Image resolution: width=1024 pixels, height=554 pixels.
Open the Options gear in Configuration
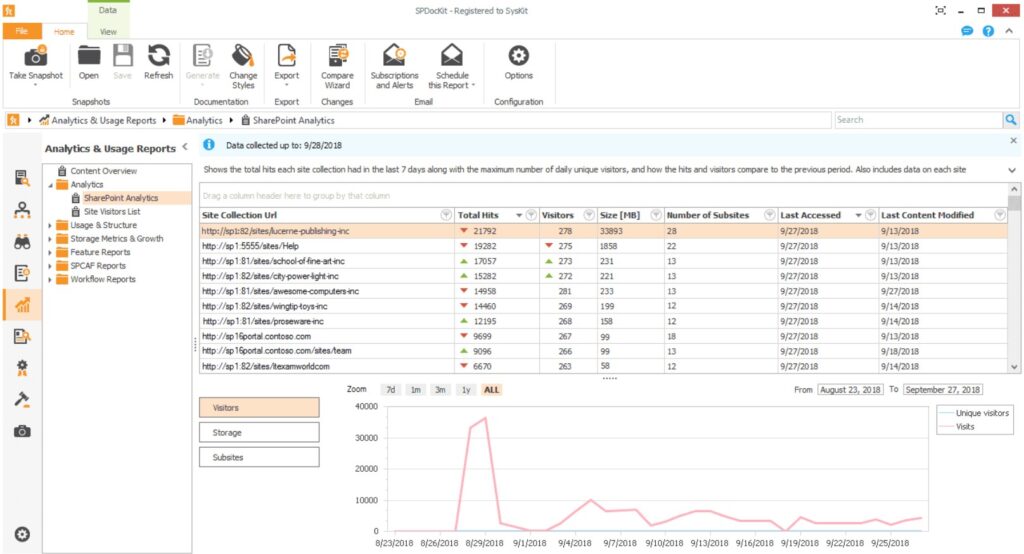(x=519, y=56)
